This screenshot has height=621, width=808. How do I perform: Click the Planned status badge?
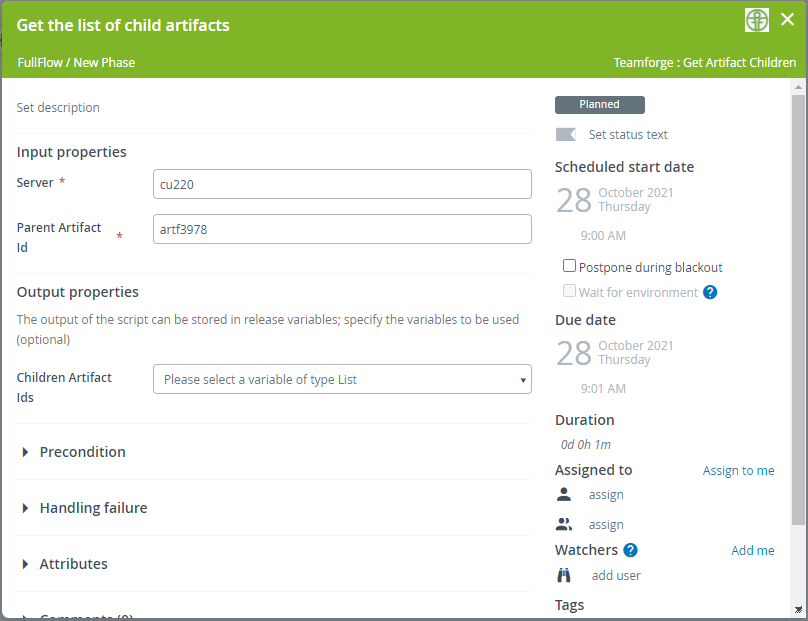tap(600, 105)
